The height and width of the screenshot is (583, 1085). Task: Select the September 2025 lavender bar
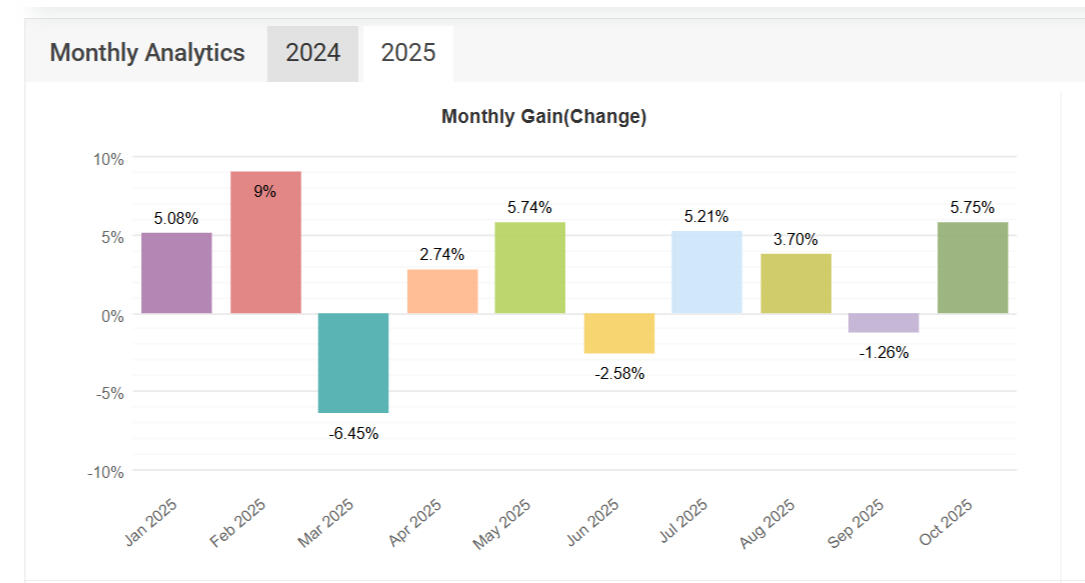pos(884,323)
